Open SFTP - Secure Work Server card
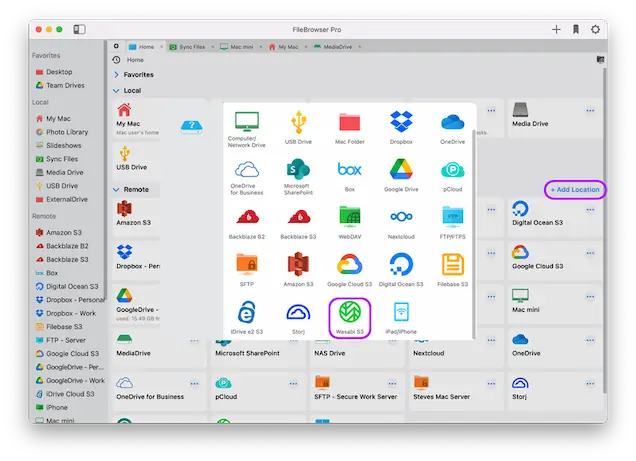 358,390
